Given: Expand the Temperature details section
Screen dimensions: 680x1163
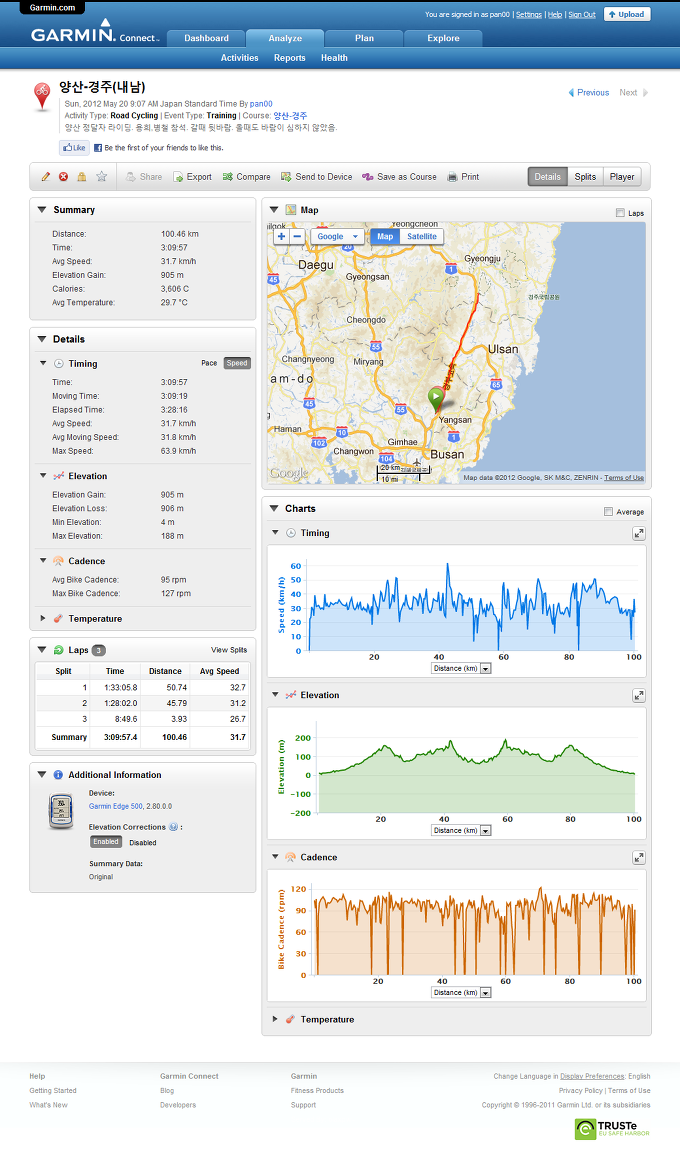Looking at the screenshot, I should tap(43, 618).
